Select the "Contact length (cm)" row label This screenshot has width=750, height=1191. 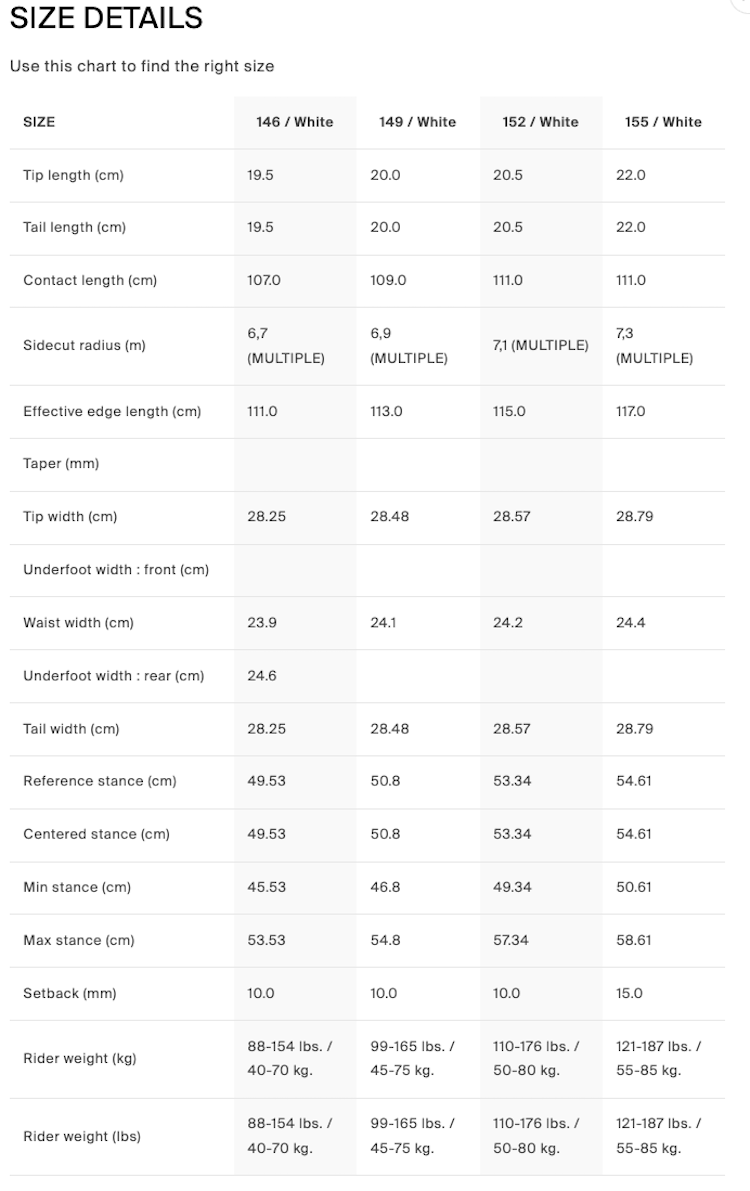[x=90, y=280]
